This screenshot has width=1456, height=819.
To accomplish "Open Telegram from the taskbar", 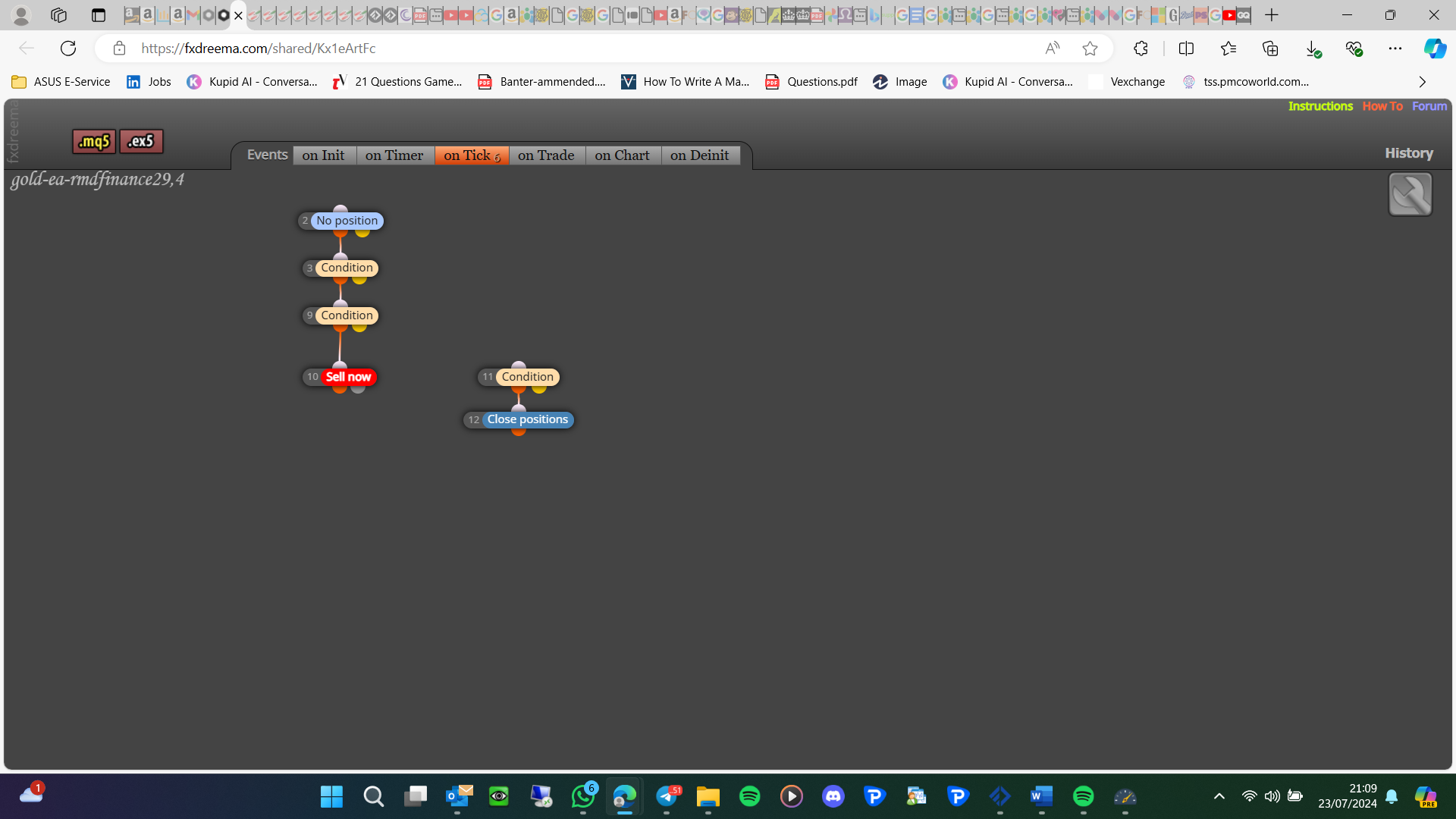I will point(667,796).
